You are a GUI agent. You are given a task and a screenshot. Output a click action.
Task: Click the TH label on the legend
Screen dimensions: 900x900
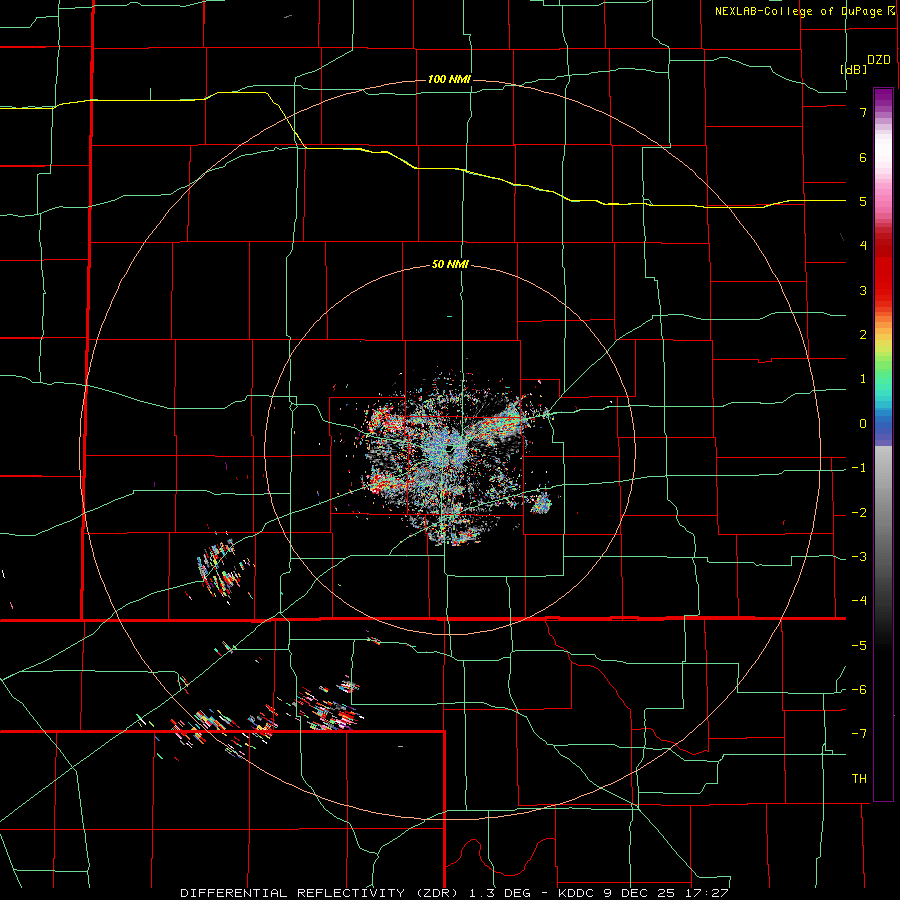pyautogui.click(x=859, y=778)
